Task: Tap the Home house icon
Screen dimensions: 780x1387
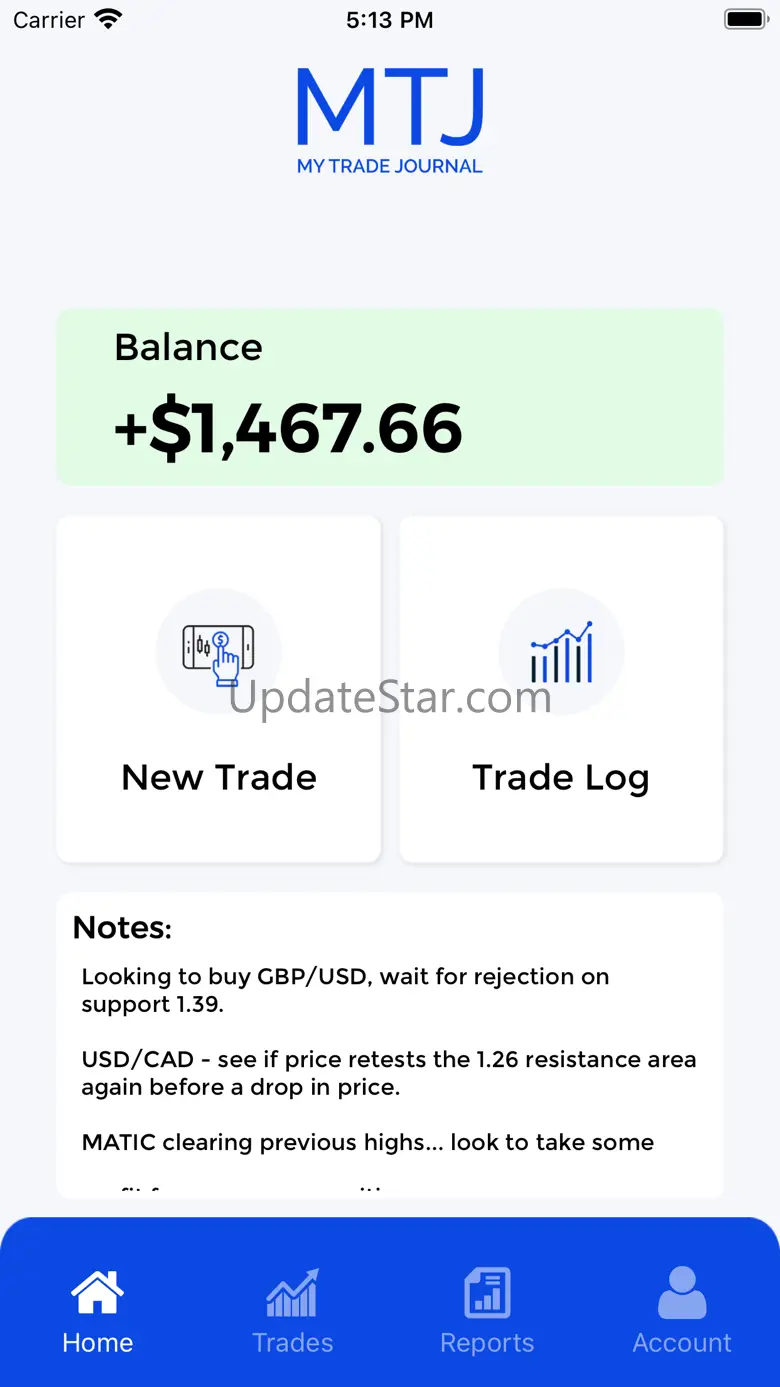Action: pos(97,1292)
